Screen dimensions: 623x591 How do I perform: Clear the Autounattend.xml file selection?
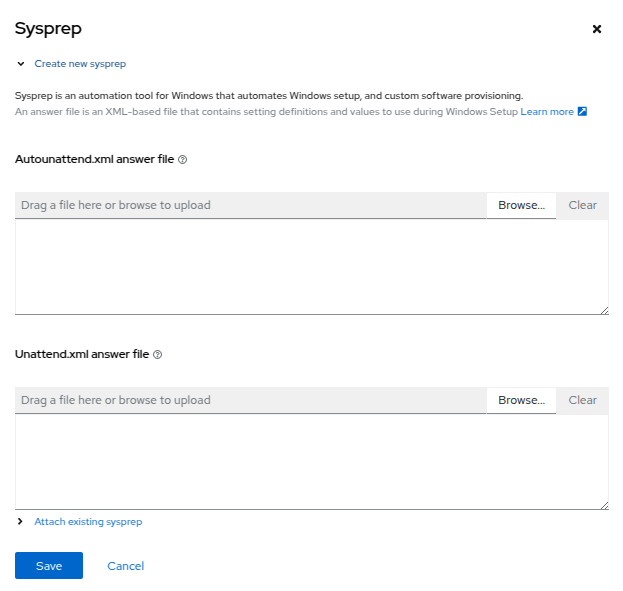[582, 205]
